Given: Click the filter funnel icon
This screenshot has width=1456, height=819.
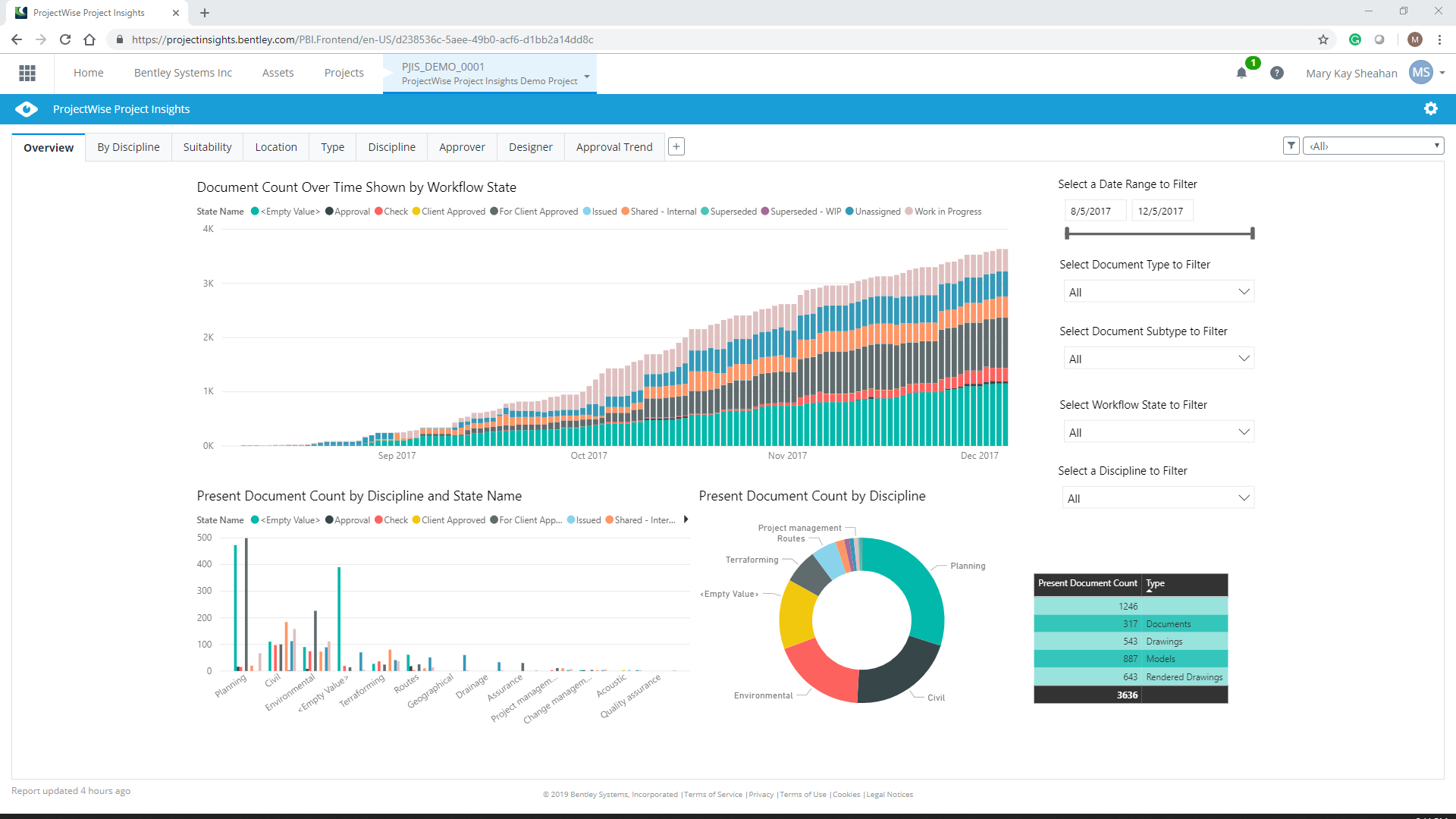Looking at the screenshot, I should [x=1291, y=146].
